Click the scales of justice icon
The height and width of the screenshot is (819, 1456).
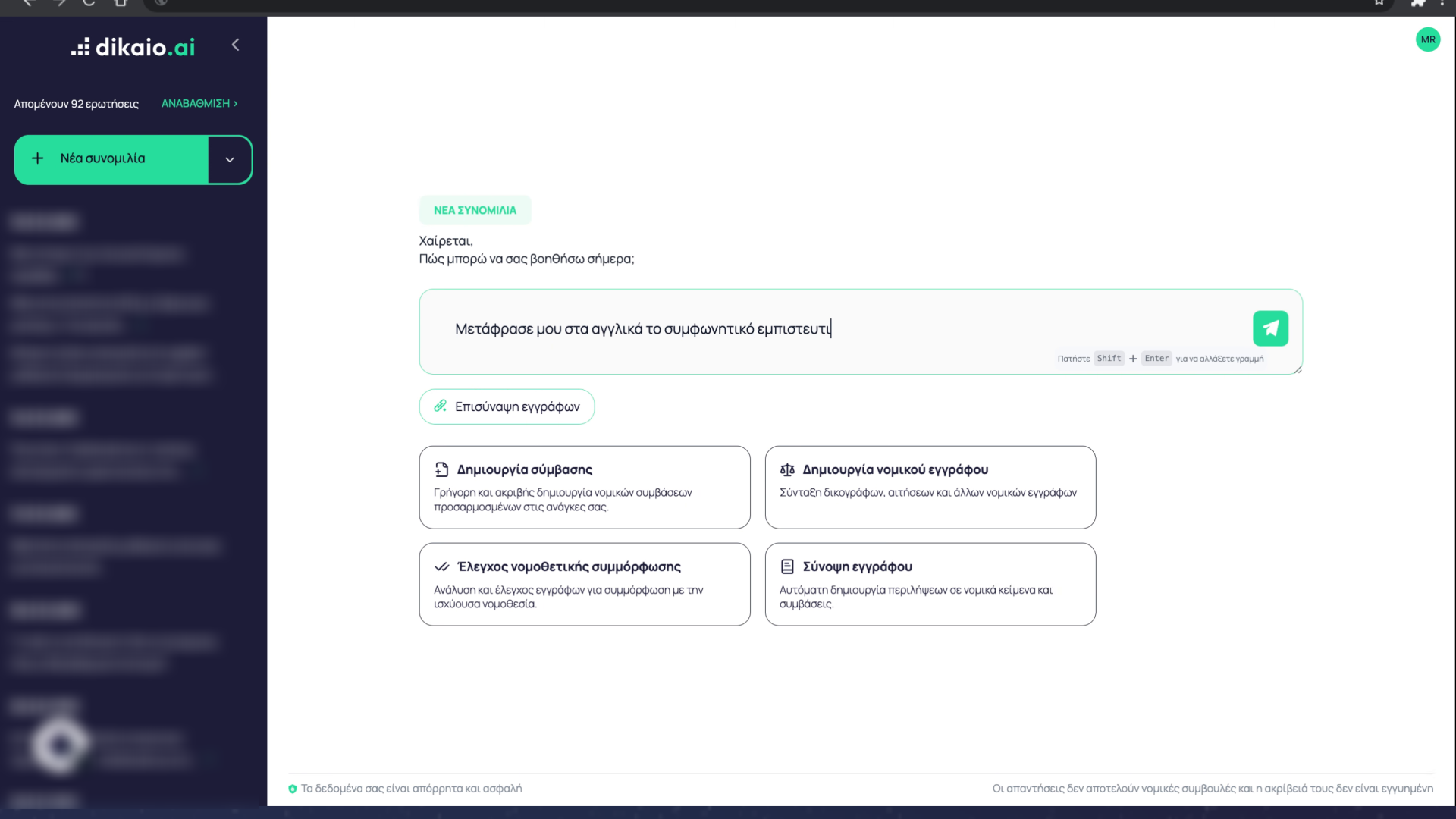(x=787, y=470)
